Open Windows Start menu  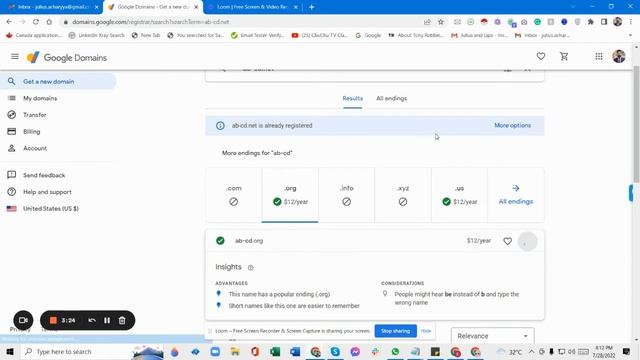point(10,351)
